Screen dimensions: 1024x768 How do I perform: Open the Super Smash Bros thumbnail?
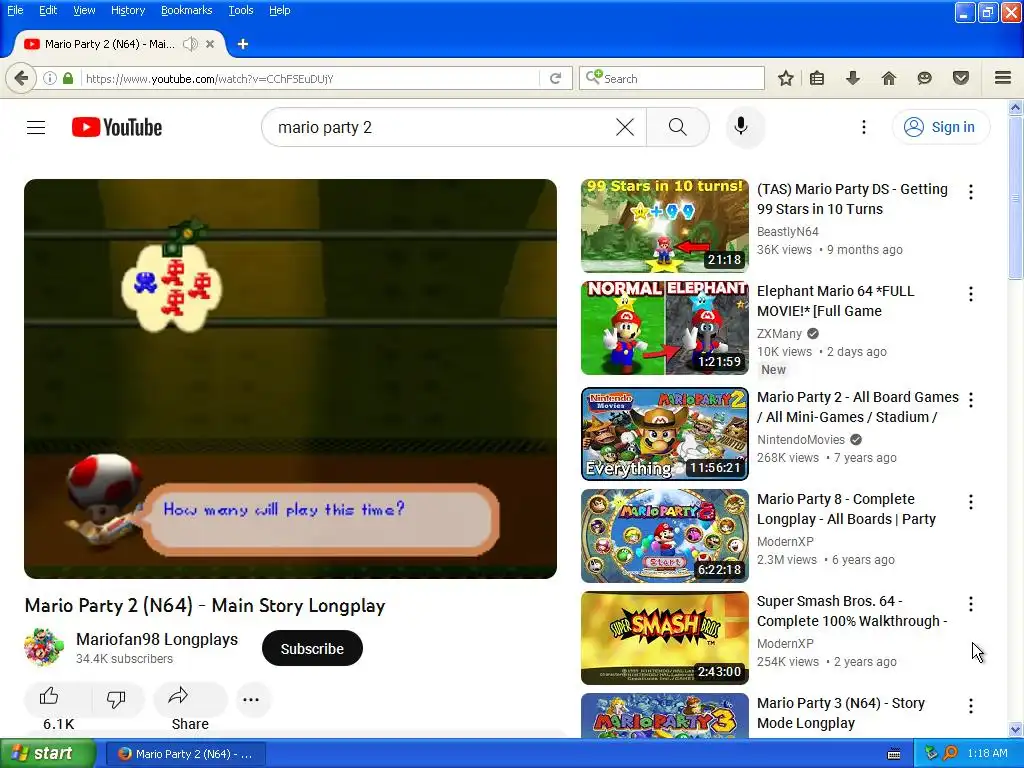(665, 638)
